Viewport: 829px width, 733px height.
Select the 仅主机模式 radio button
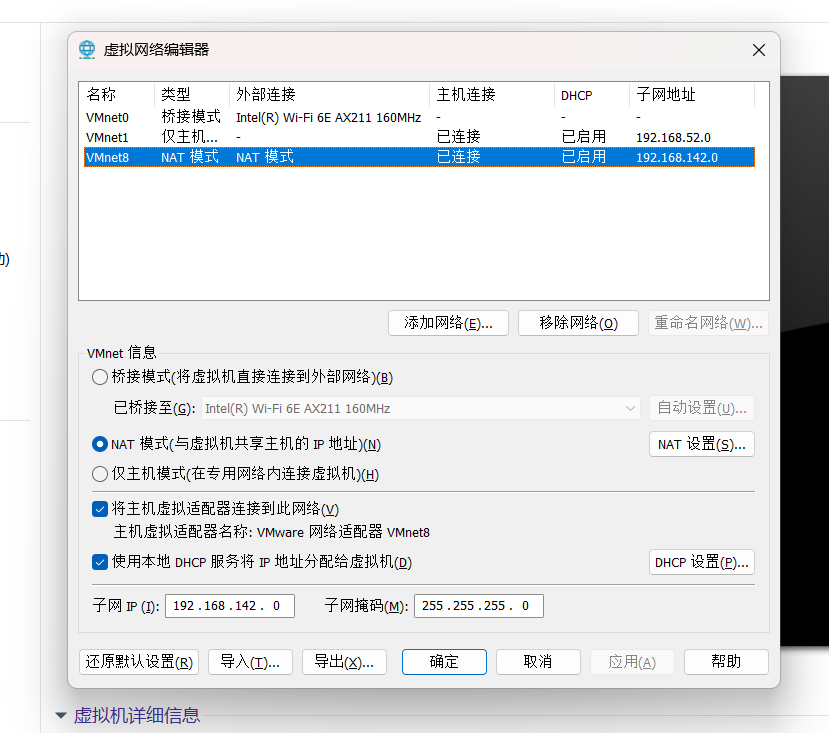pyautogui.click(x=100, y=474)
